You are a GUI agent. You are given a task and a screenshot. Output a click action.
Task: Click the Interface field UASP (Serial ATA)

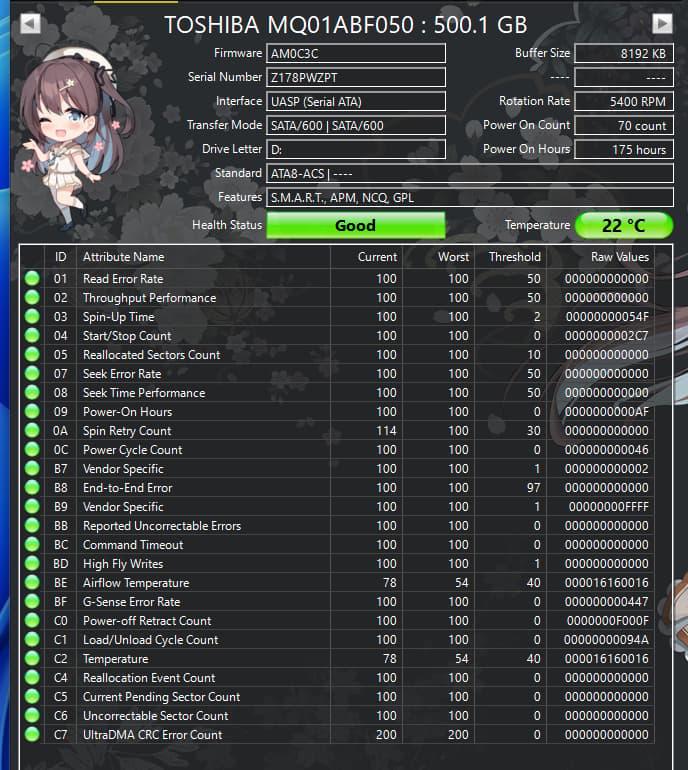coord(356,102)
